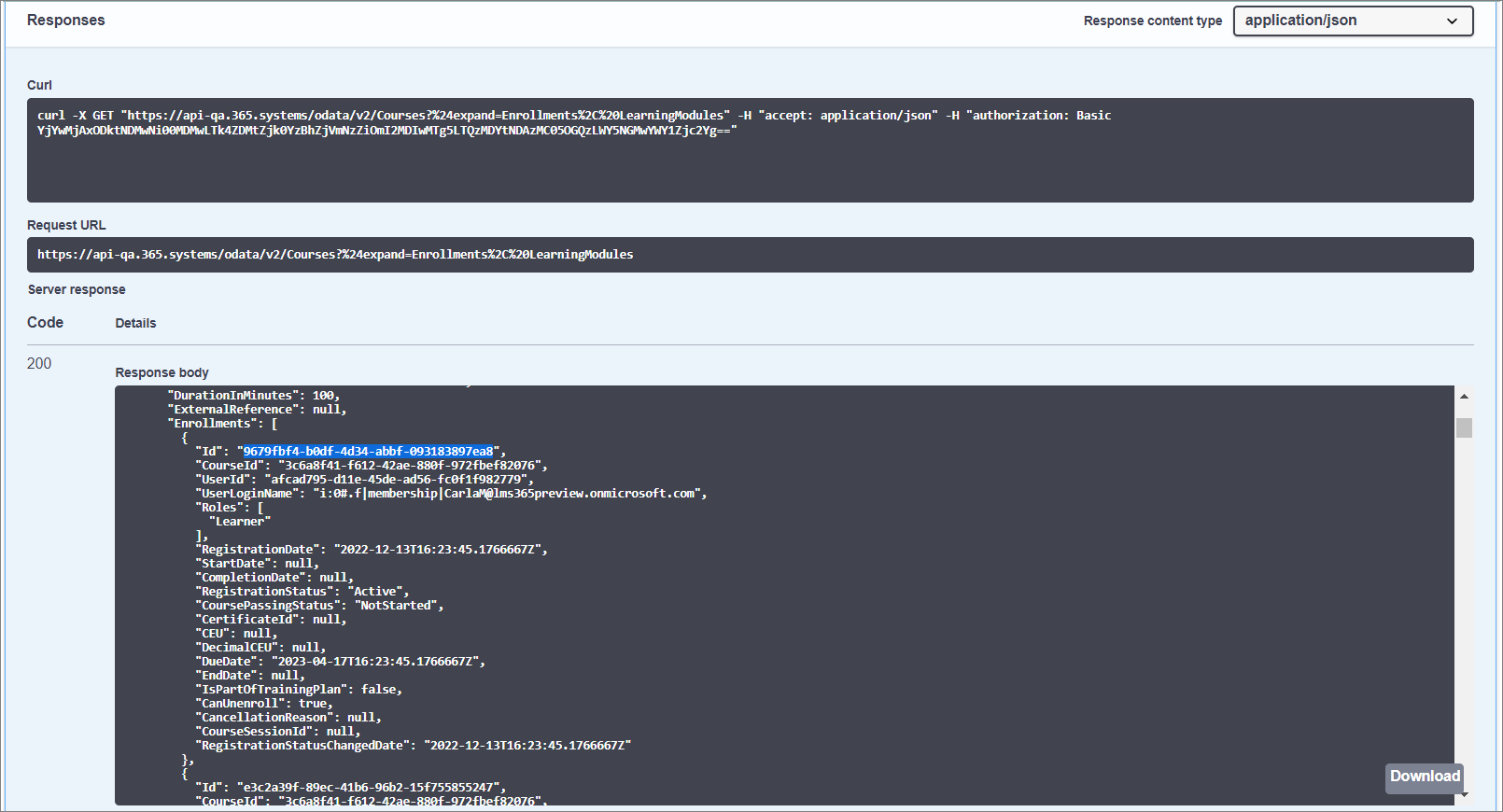Click the chevron in the application/json box
This screenshot has width=1503, height=812.
[1452, 21]
